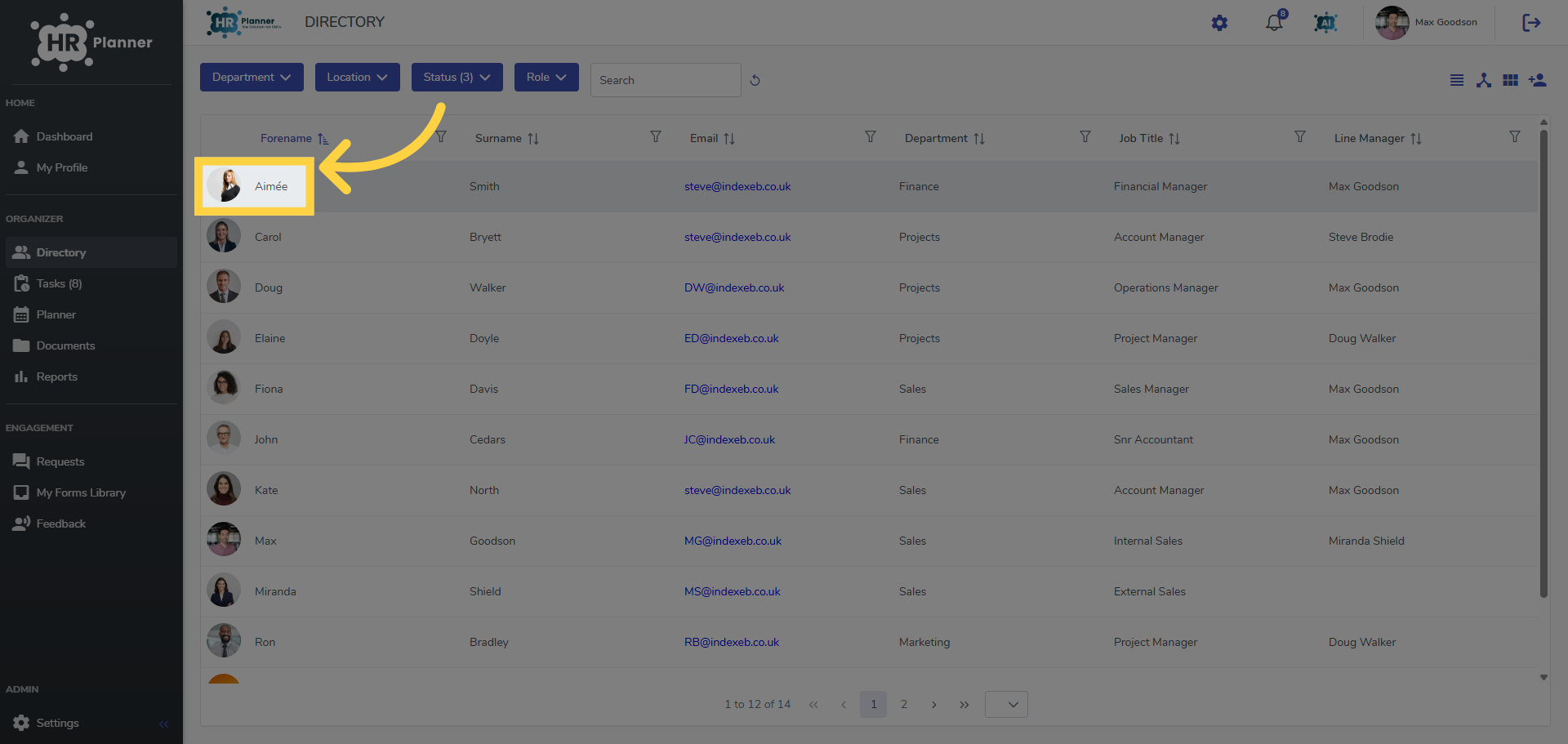Open the Forename column filter icon
The image size is (1568, 744).
(x=441, y=136)
